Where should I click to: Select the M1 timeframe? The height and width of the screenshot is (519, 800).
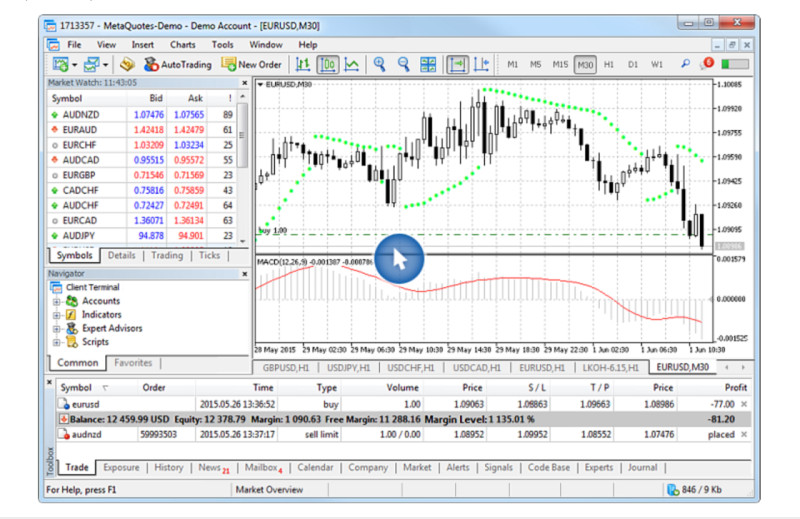pyautogui.click(x=512, y=65)
